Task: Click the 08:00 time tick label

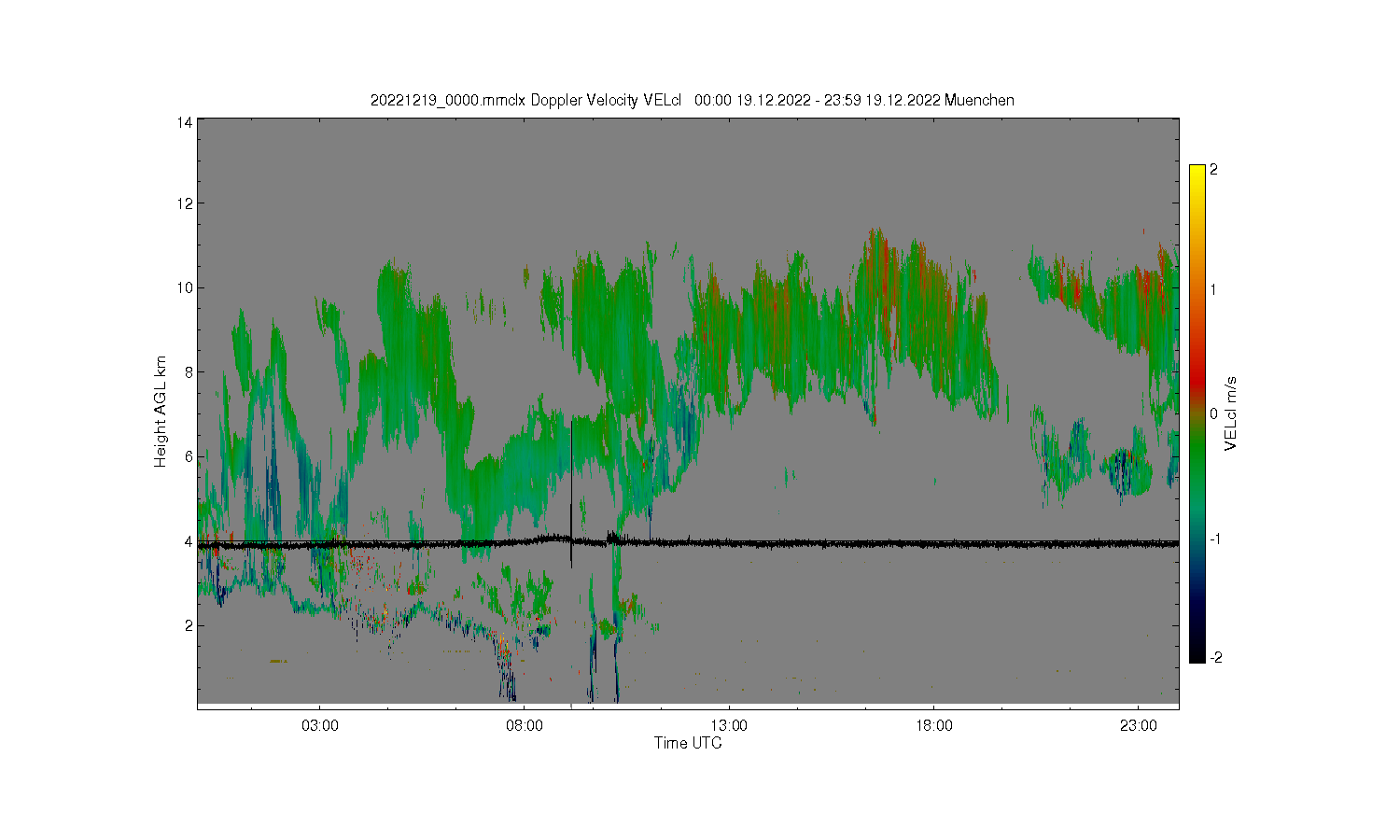Action: [x=525, y=725]
